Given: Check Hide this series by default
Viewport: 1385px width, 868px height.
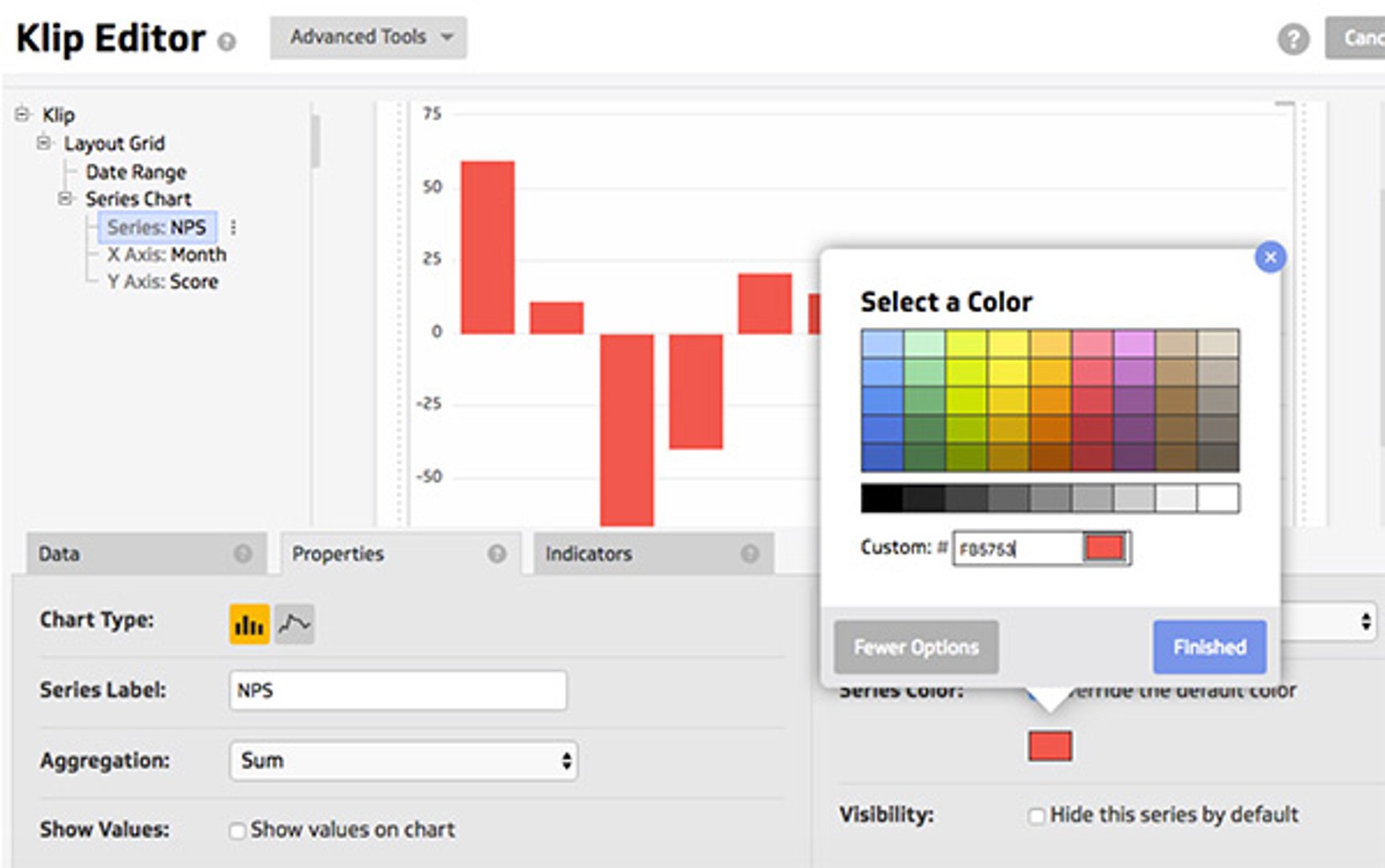Looking at the screenshot, I should [1037, 815].
